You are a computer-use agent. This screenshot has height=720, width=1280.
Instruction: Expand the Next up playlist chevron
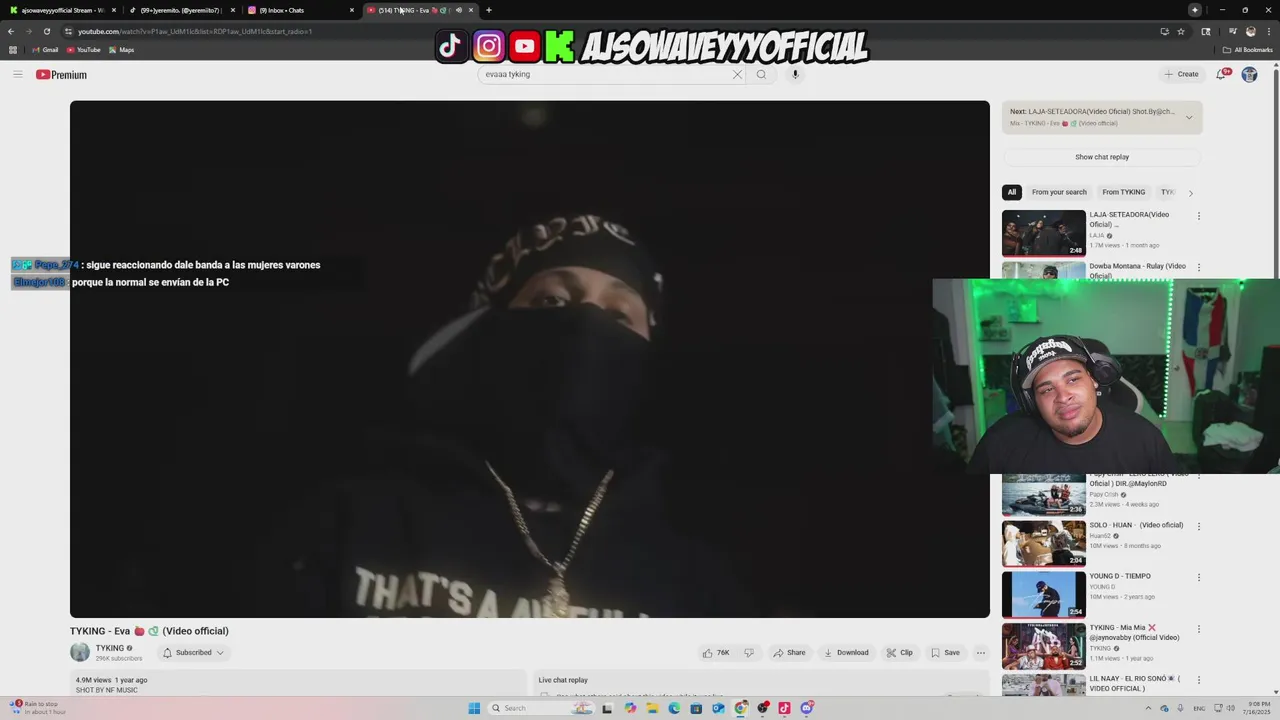point(1189,118)
